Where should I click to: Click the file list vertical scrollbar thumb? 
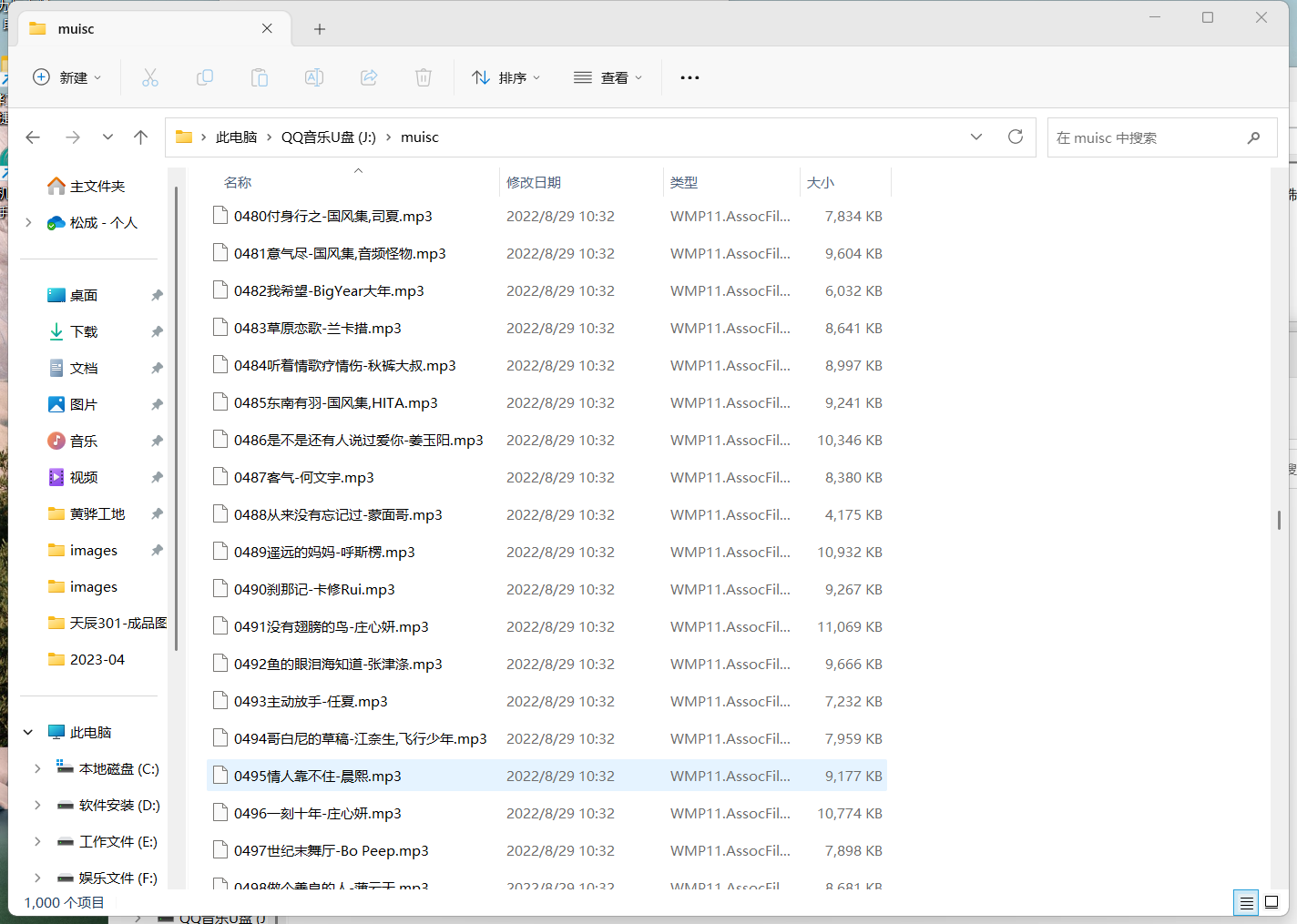(x=1279, y=520)
